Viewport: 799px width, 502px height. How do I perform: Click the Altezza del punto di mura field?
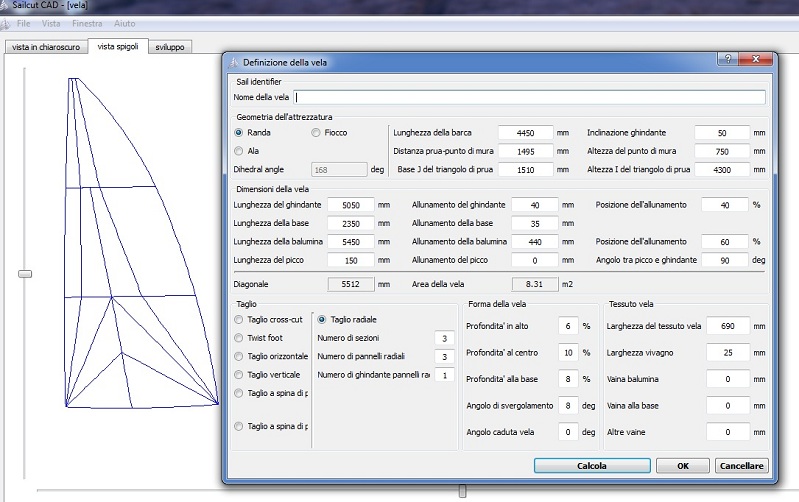point(722,151)
